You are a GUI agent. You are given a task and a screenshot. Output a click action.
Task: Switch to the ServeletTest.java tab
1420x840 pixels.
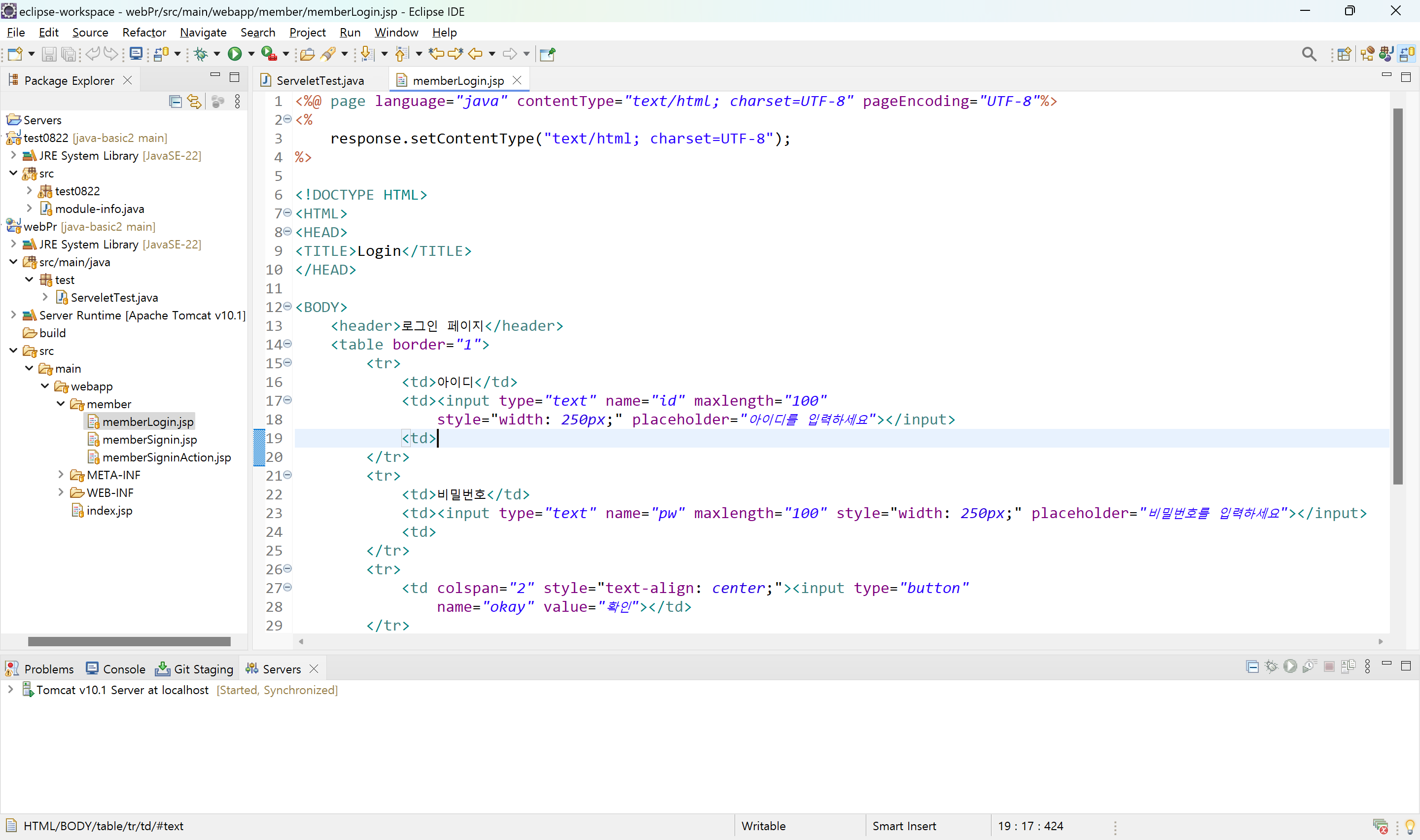[x=320, y=80]
